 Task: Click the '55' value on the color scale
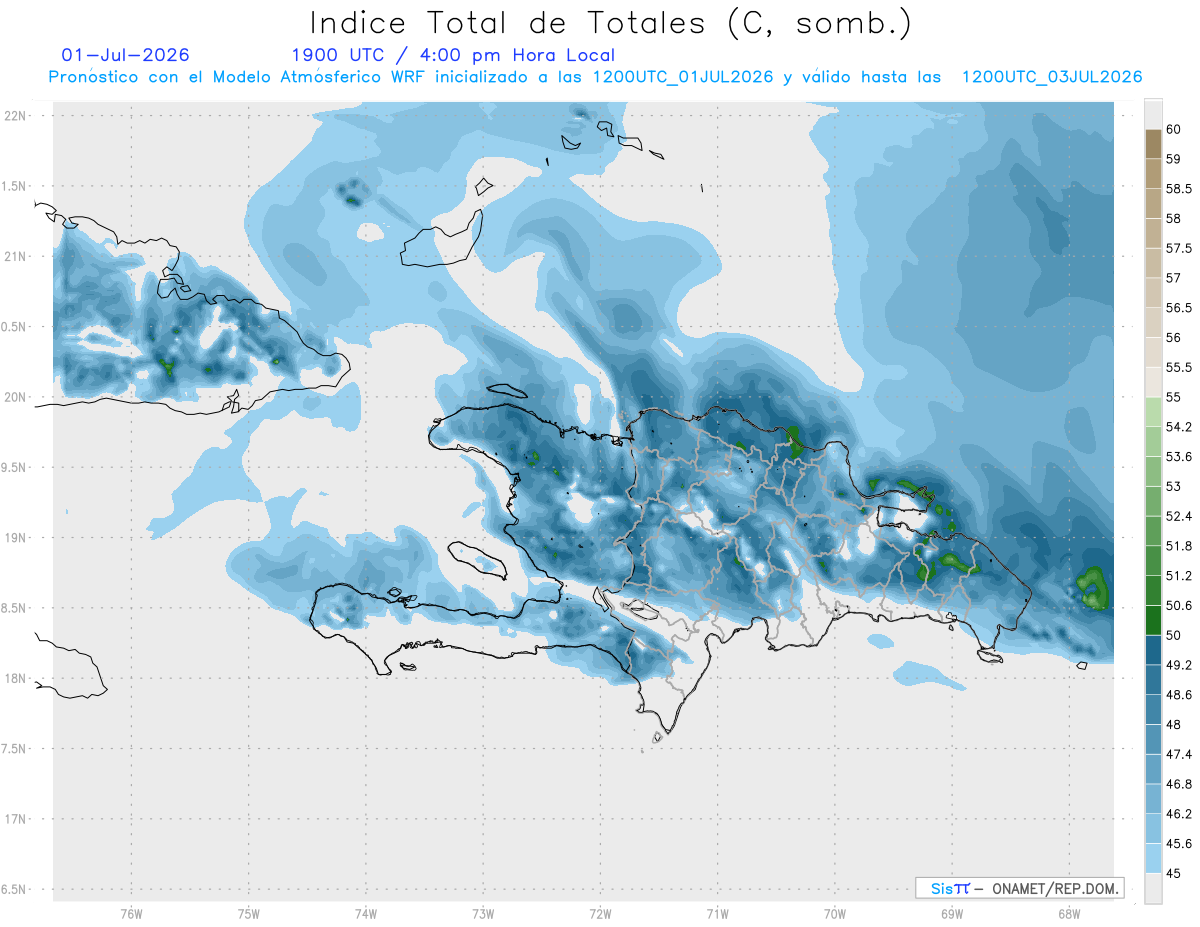coord(1173,397)
